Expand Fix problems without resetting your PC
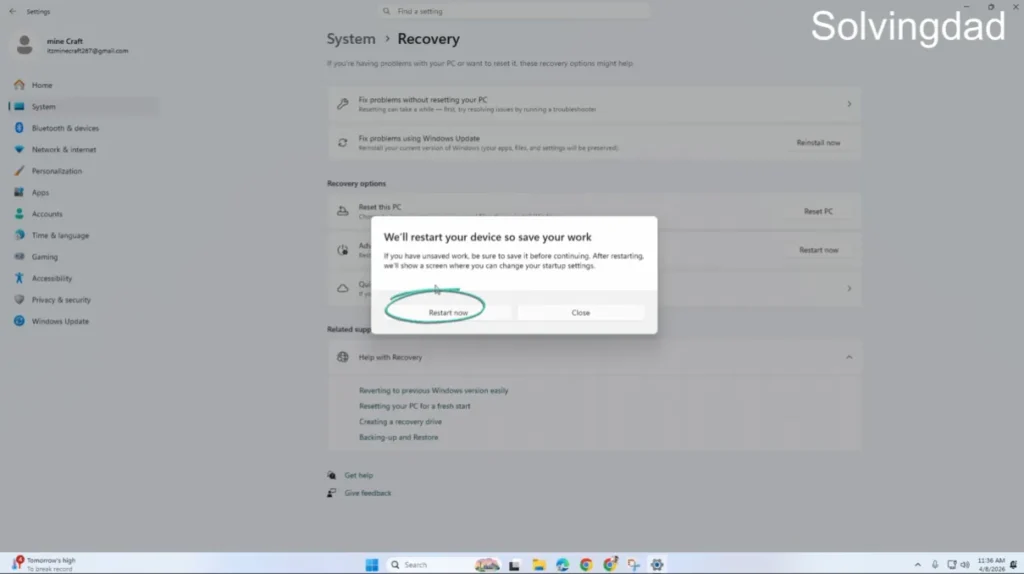Image resolution: width=1024 pixels, height=574 pixels. coord(594,104)
